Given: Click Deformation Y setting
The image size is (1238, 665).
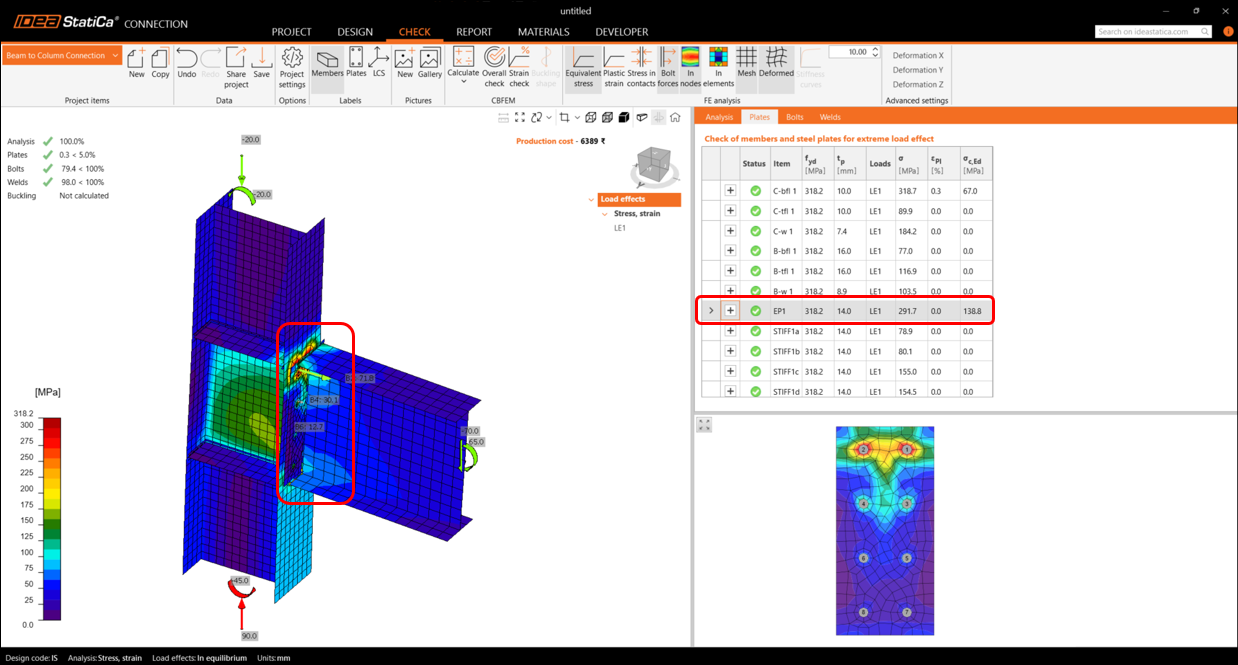Looking at the screenshot, I should point(917,70).
